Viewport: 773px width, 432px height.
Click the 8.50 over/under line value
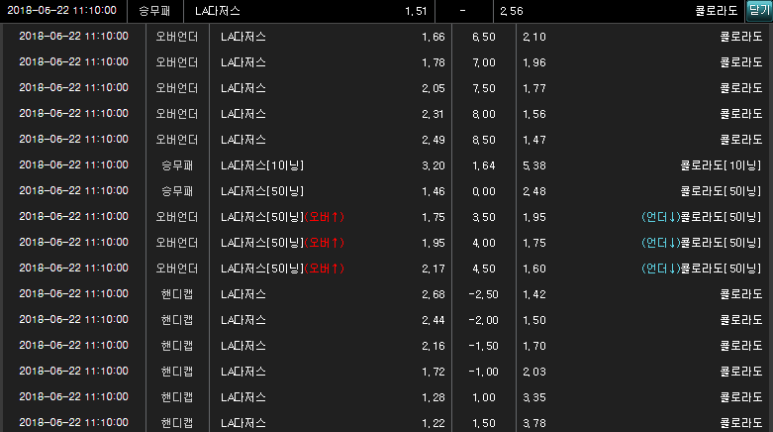pos(484,140)
